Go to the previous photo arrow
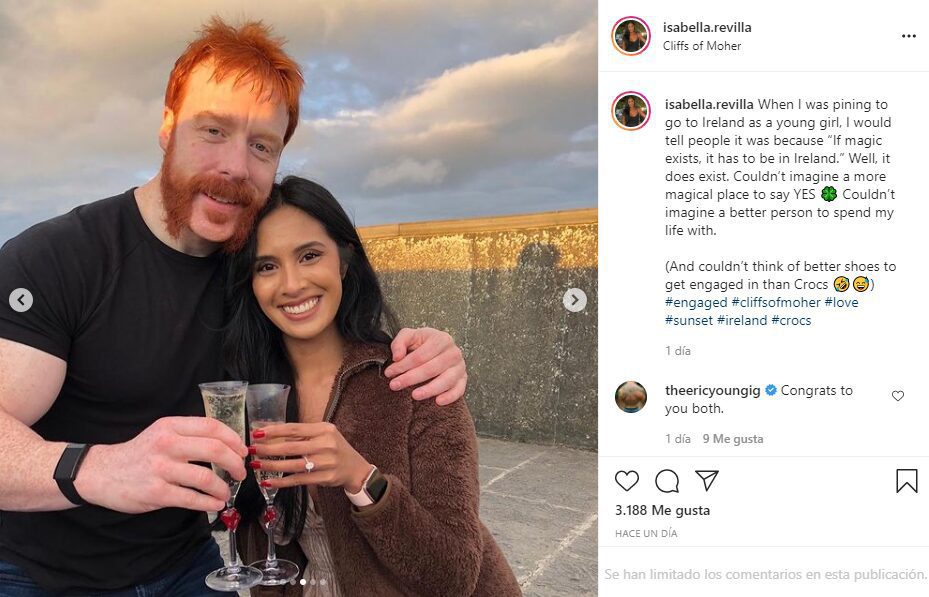 pyautogui.click(x=21, y=300)
